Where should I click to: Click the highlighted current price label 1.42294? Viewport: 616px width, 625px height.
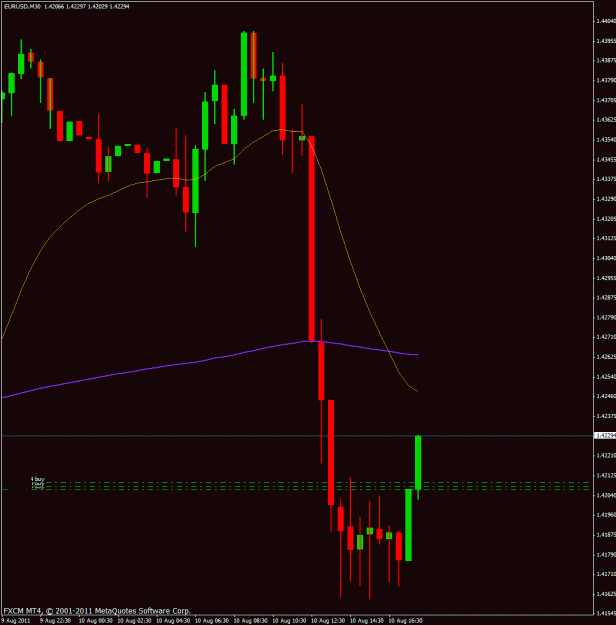click(605, 436)
